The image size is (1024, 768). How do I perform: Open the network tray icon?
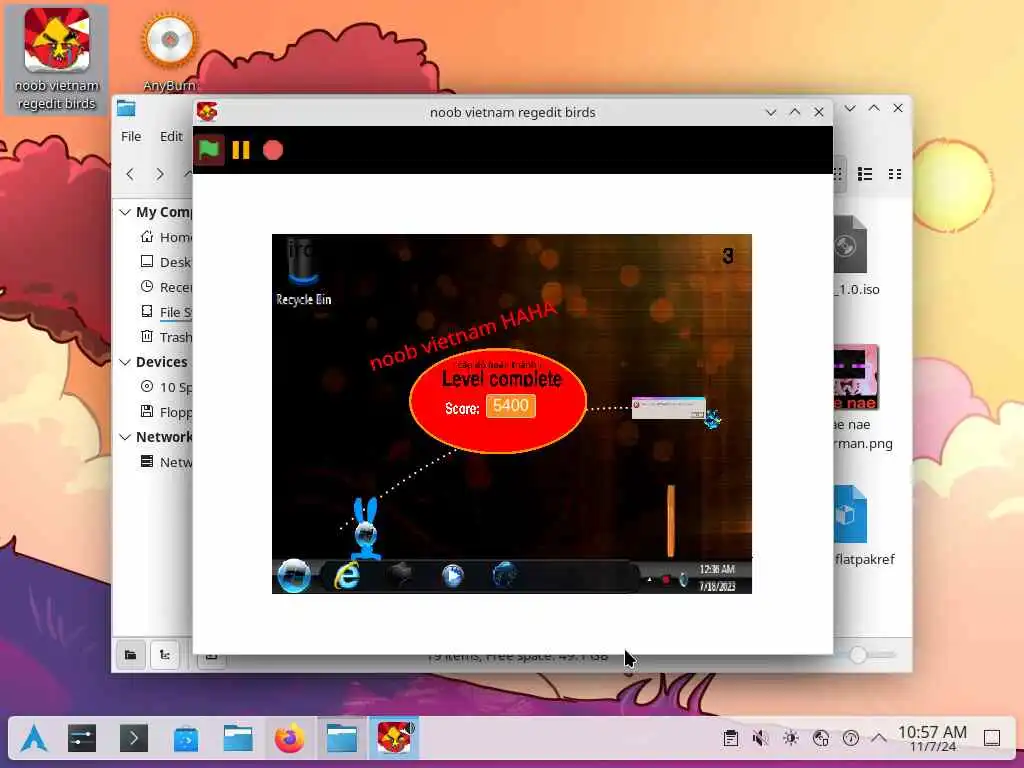tap(821, 739)
